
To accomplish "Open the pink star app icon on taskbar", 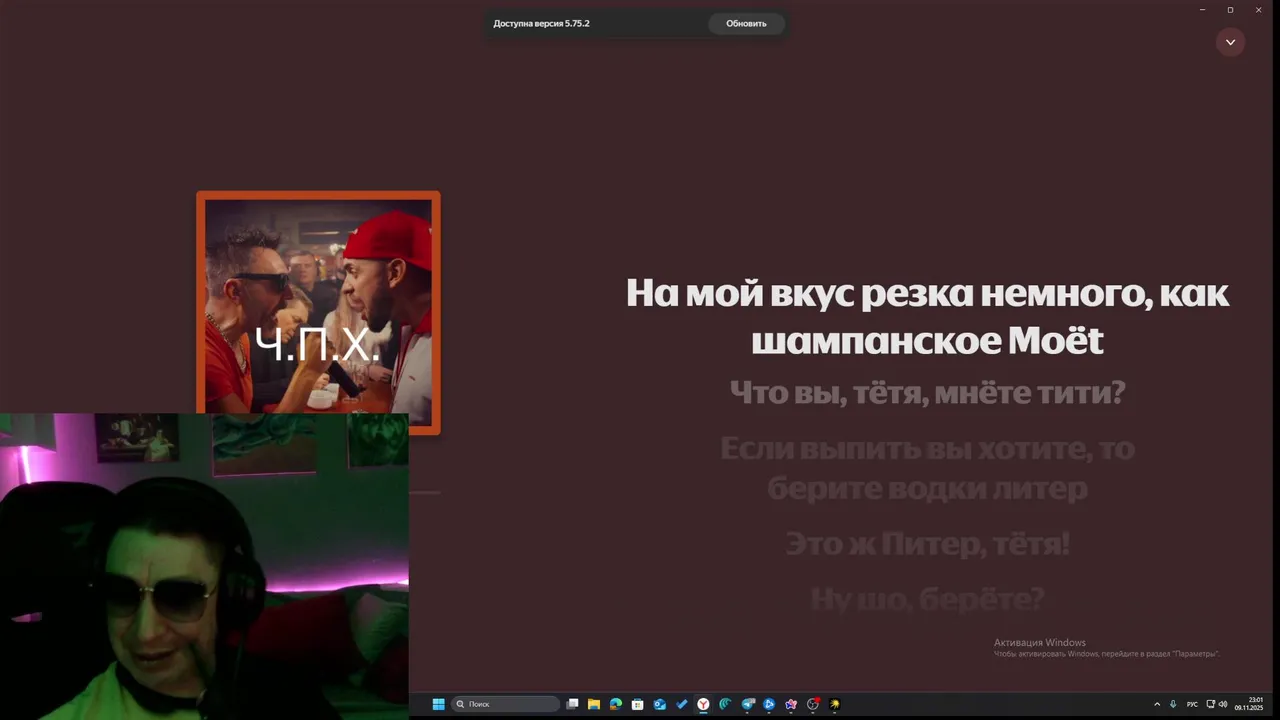I will coord(791,704).
